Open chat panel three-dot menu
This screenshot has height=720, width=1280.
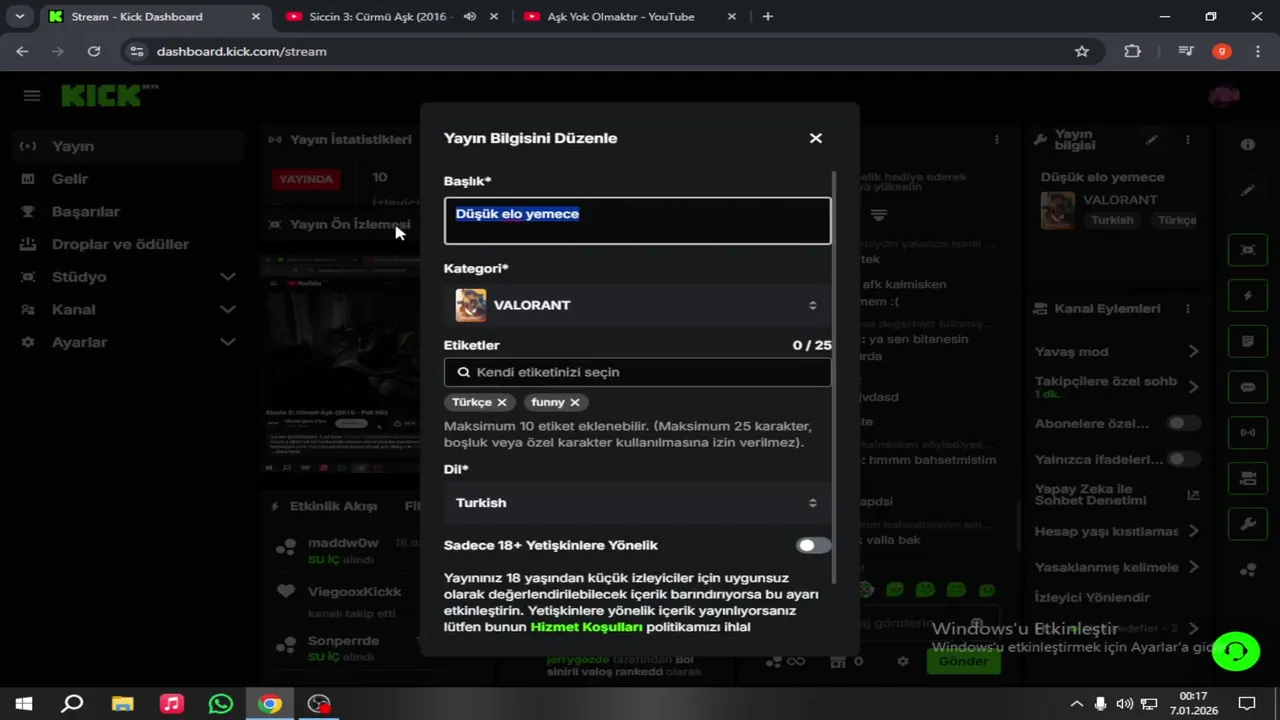coord(996,140)
